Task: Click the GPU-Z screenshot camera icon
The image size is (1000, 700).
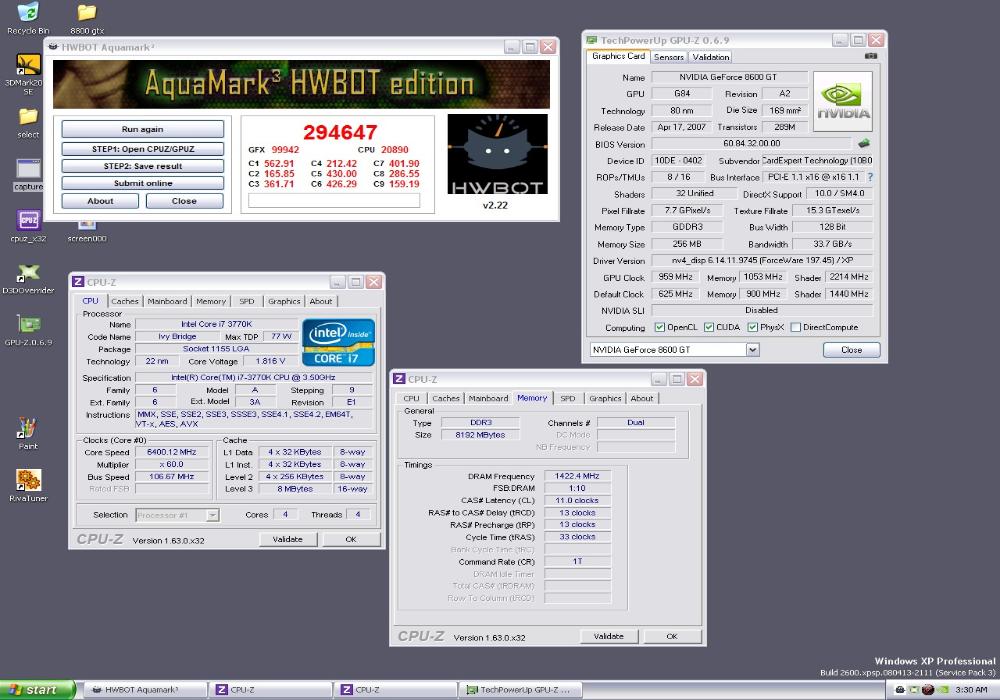Action: point(871,56)
